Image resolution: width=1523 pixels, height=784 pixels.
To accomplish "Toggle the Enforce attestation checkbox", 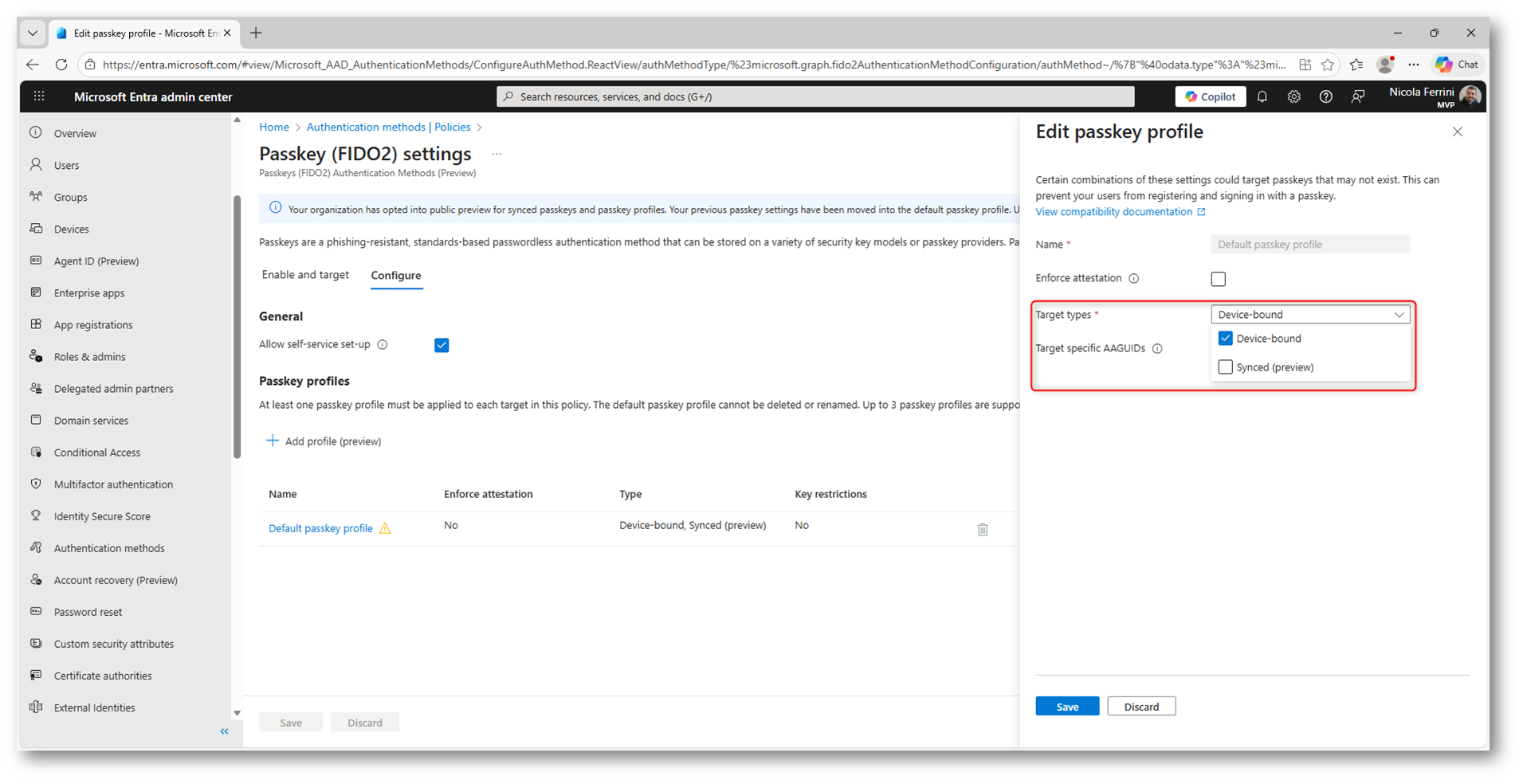I will coord(1218,279).
